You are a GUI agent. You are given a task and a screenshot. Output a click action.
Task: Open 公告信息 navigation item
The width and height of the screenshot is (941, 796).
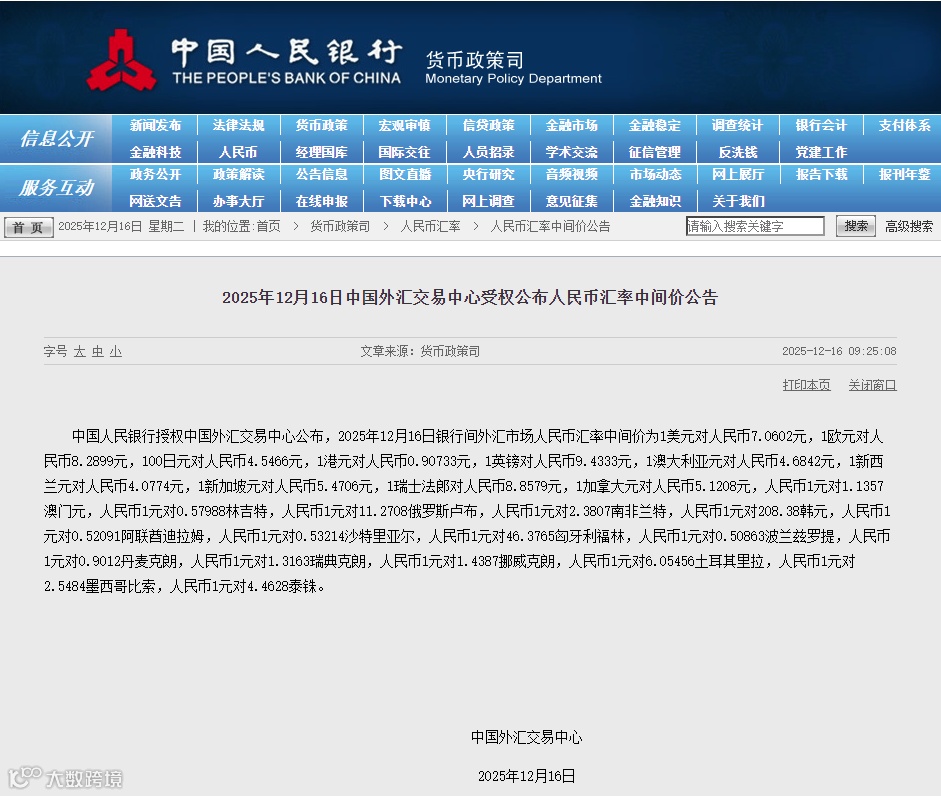(x=322, y=175)
